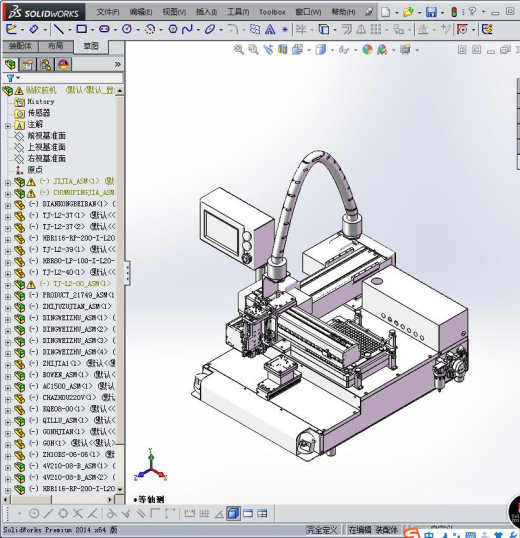Toggle the grid snap icon in bottom bar
Viewport: 520px width, 538px height.
[204, 513]
